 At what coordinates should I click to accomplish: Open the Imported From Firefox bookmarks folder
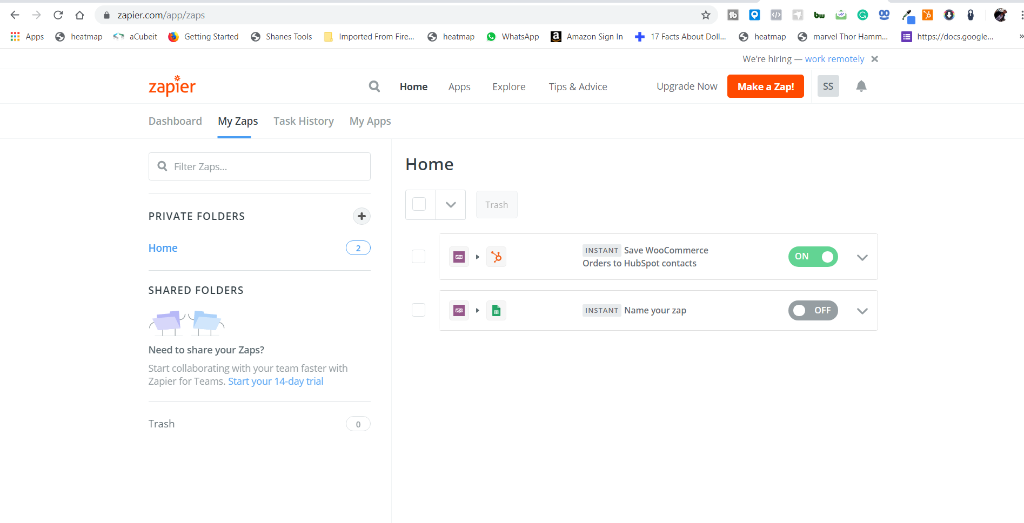point(369,37)
